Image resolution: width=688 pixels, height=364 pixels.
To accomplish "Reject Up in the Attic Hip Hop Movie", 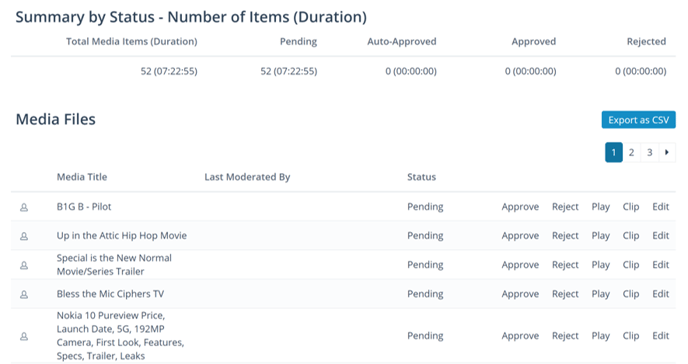I will 565,236.
